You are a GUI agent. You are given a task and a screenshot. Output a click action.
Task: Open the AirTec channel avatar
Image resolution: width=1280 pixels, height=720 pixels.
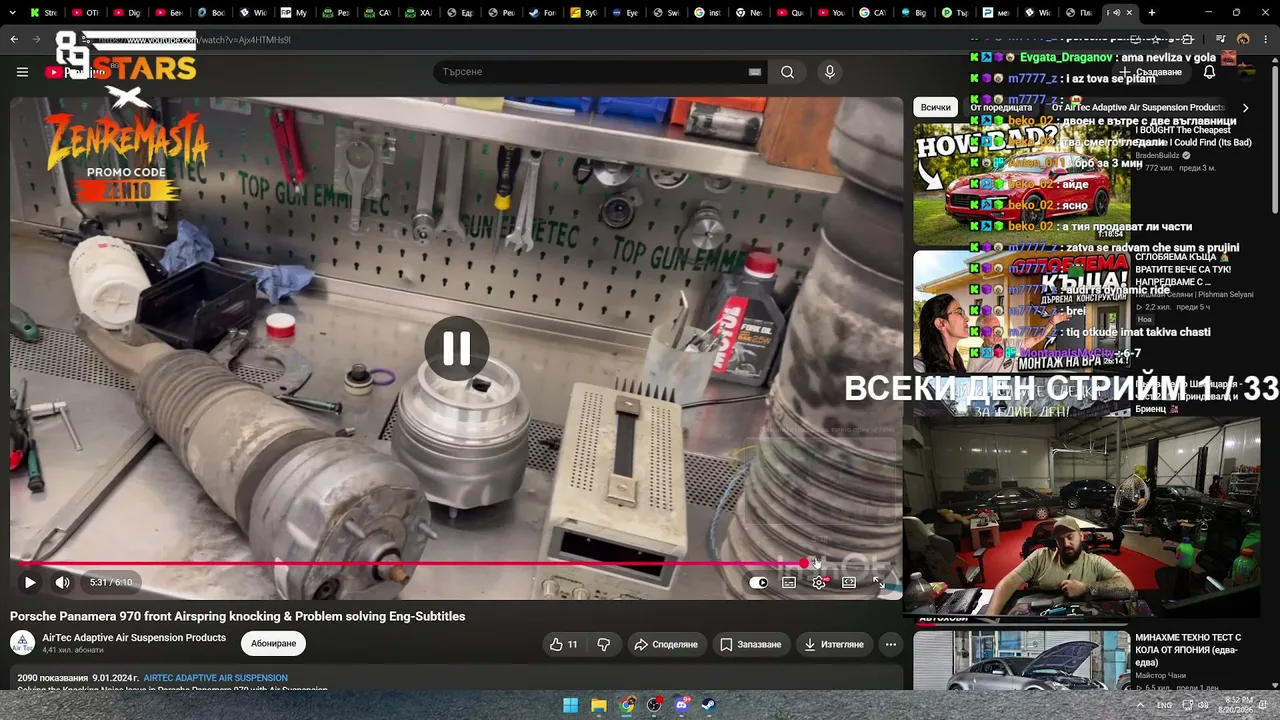22,643
